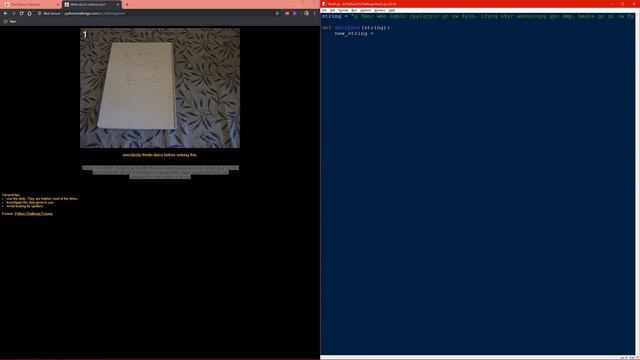Go back in Chrome browser
Screen dimensions: 640x360
[5, 13]
